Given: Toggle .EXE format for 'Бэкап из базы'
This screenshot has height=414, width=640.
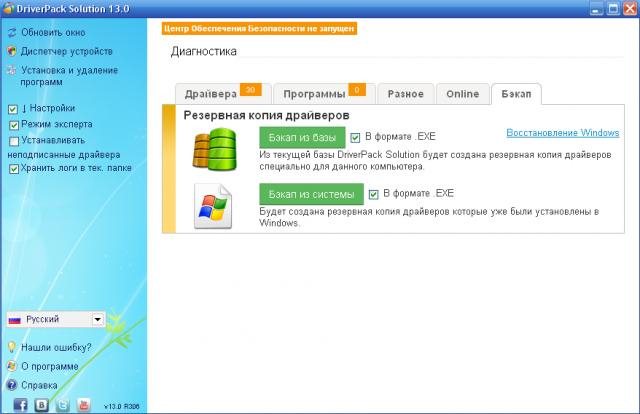Looking at the screenshot, I should point(355,137).
